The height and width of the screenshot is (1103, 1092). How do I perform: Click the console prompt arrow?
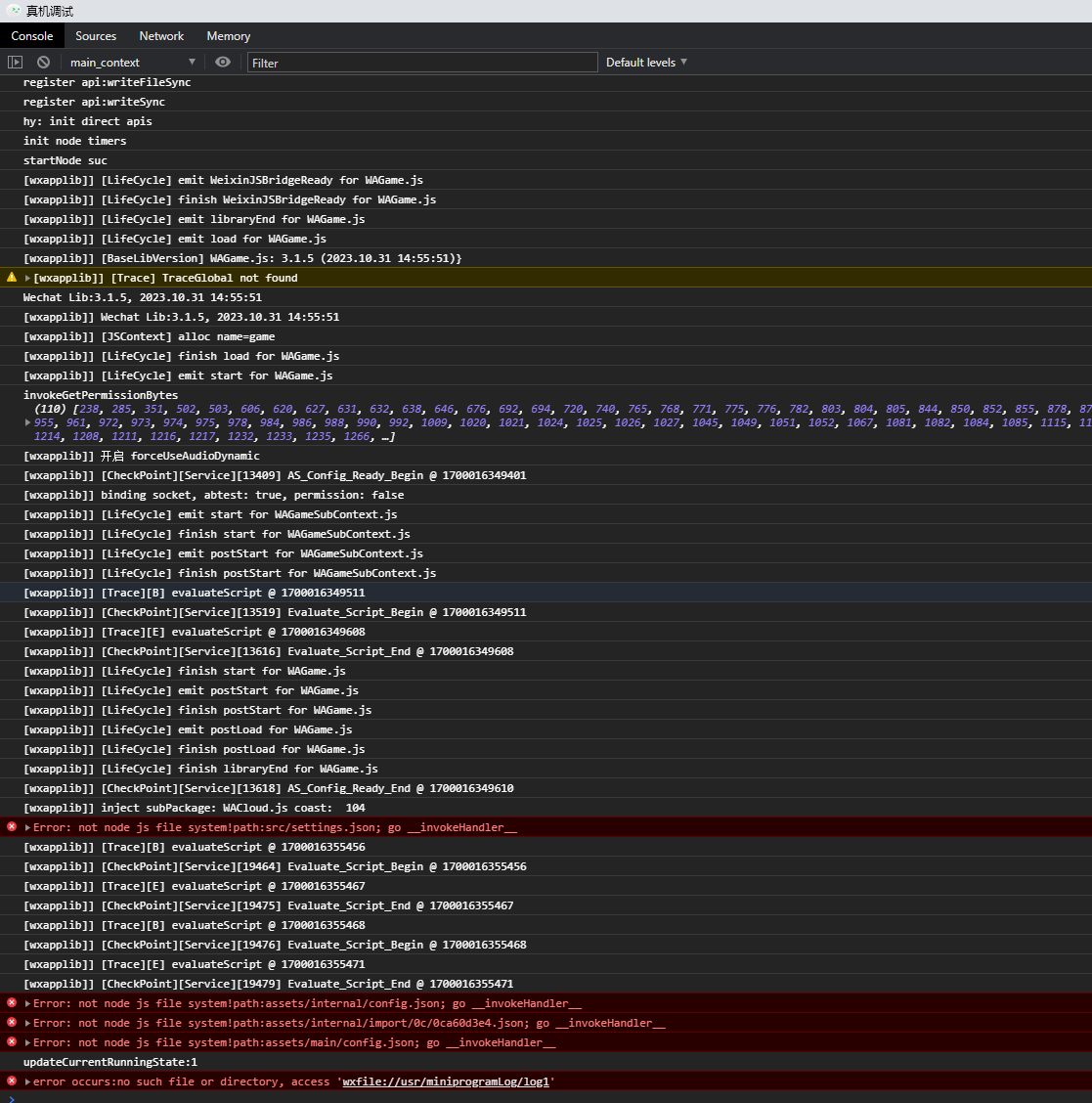(12, 1099)
